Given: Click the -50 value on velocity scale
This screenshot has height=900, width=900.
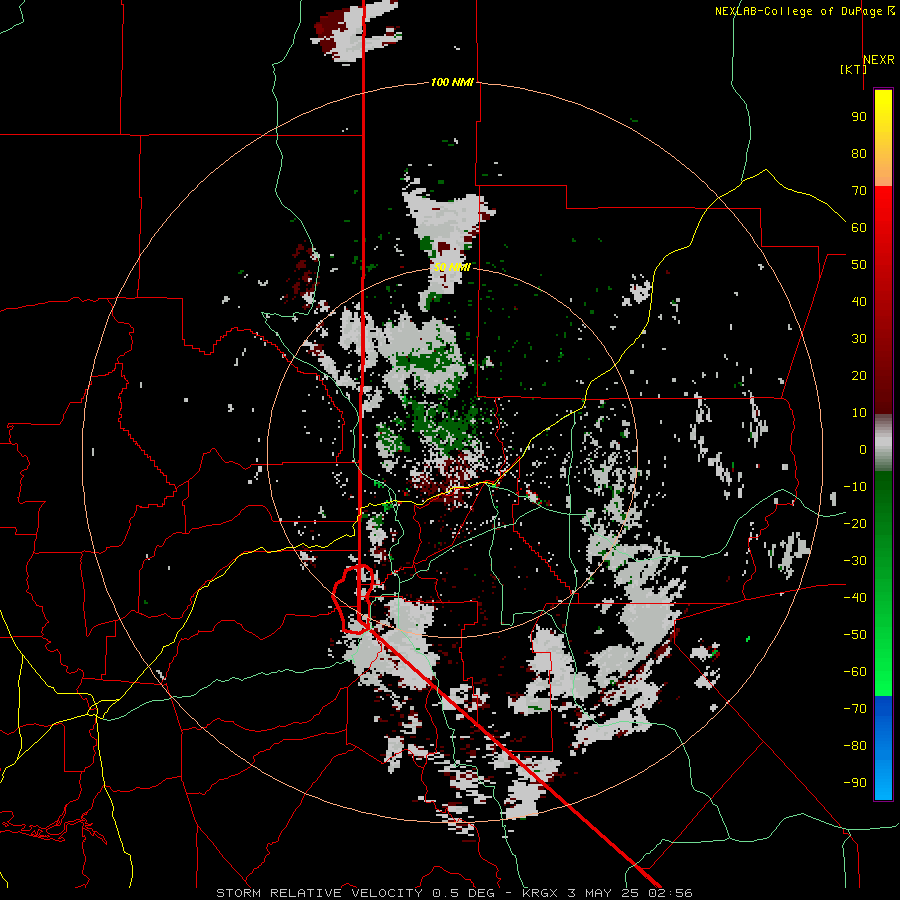Looking at the screenshot, I should (855, 635).
